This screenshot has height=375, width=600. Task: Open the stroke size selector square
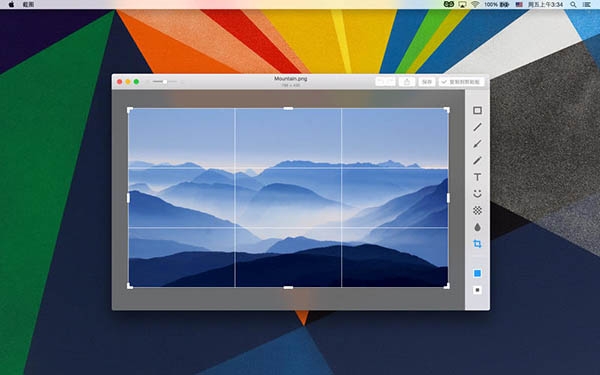[477, 290]
